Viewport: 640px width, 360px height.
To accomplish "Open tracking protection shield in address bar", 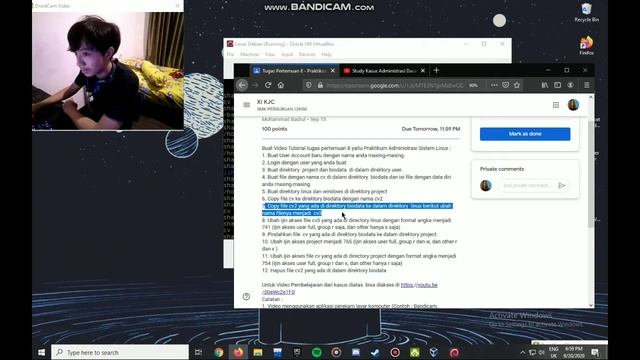I will point(309,85).
